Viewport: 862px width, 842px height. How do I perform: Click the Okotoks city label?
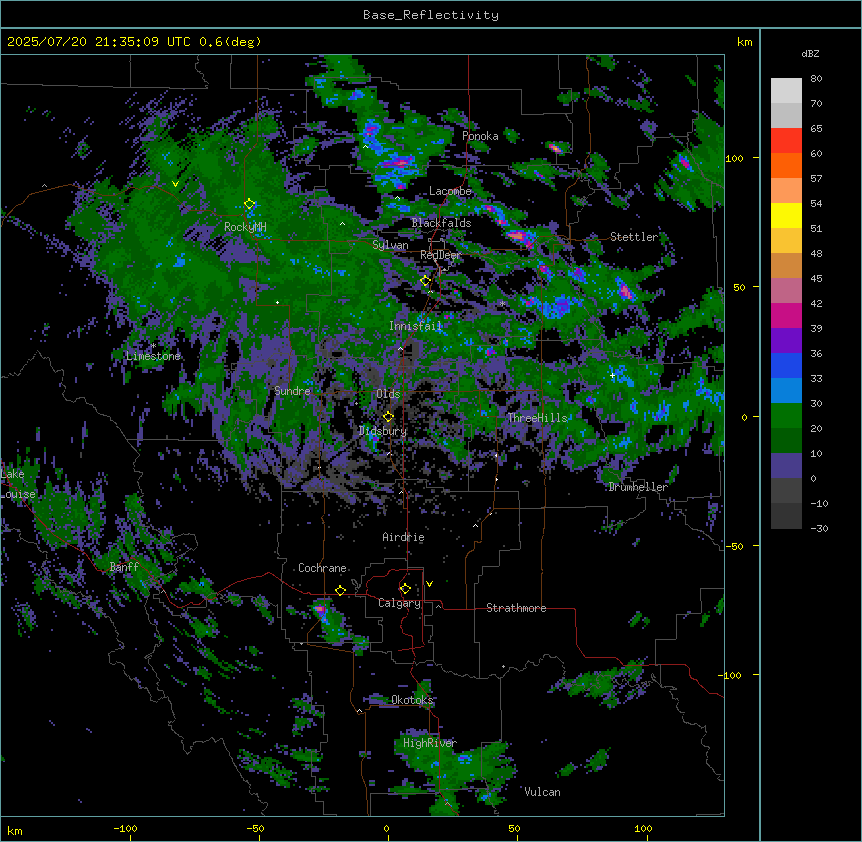pos(412,700)
